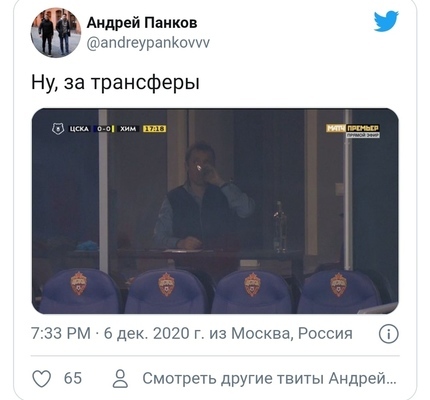Click the league shield icon in scoreboard
430x400 pixels.
pos(58,129)
